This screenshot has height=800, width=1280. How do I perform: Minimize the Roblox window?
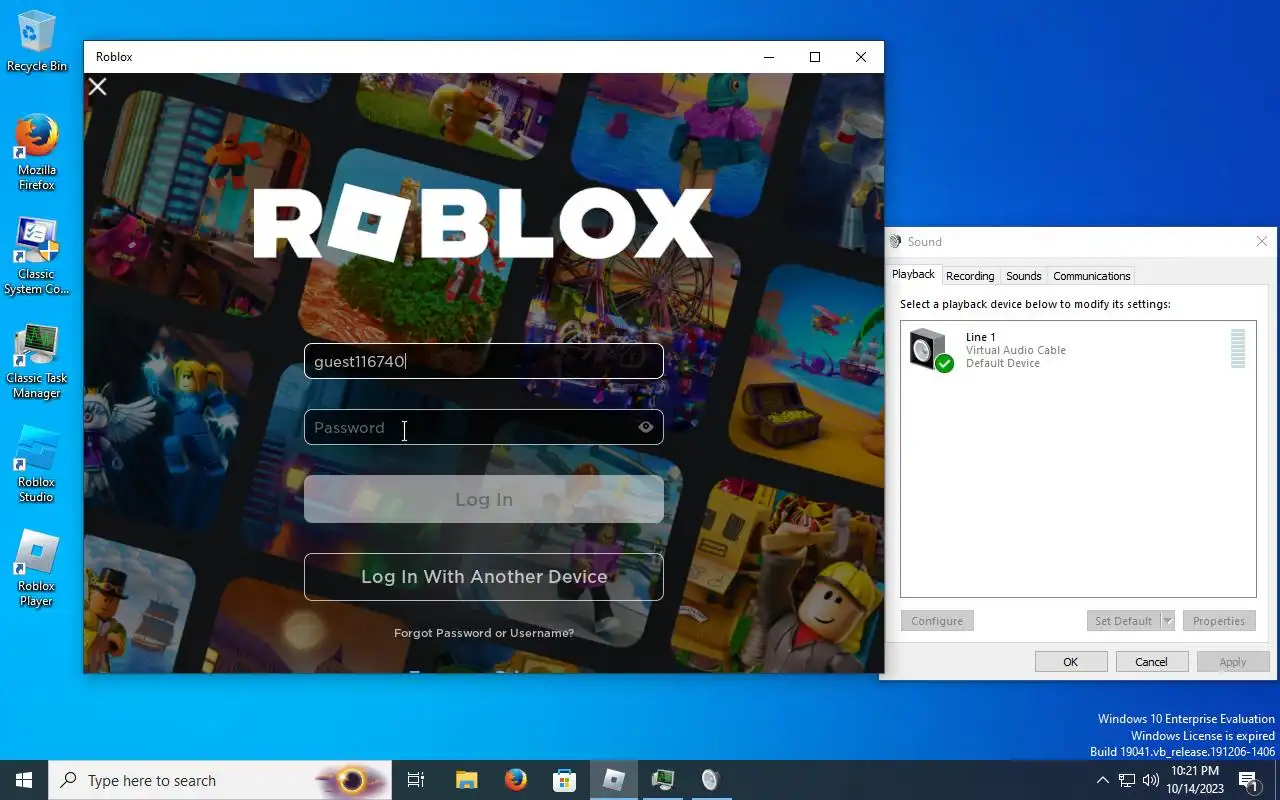[x=769, y=57]
